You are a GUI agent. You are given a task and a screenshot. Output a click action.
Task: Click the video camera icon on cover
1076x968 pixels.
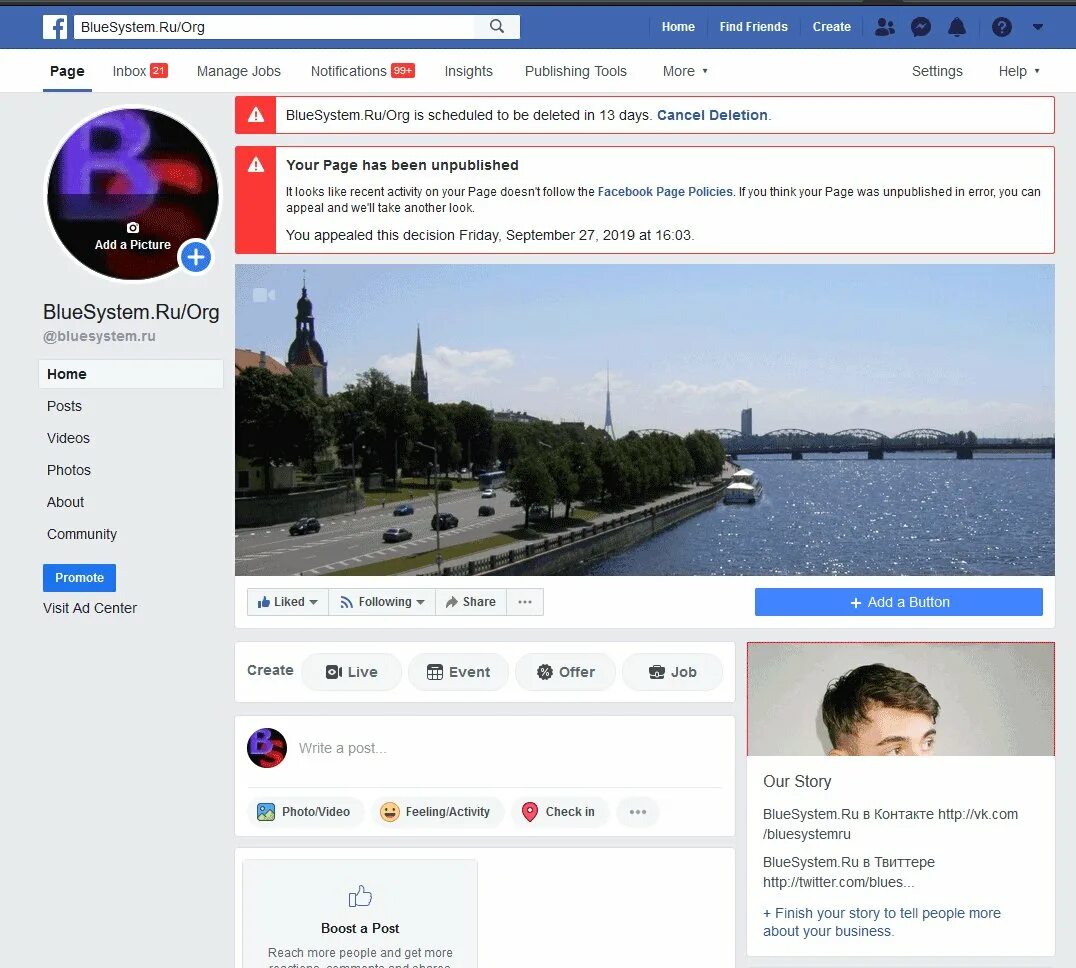(x=264, y=295)
